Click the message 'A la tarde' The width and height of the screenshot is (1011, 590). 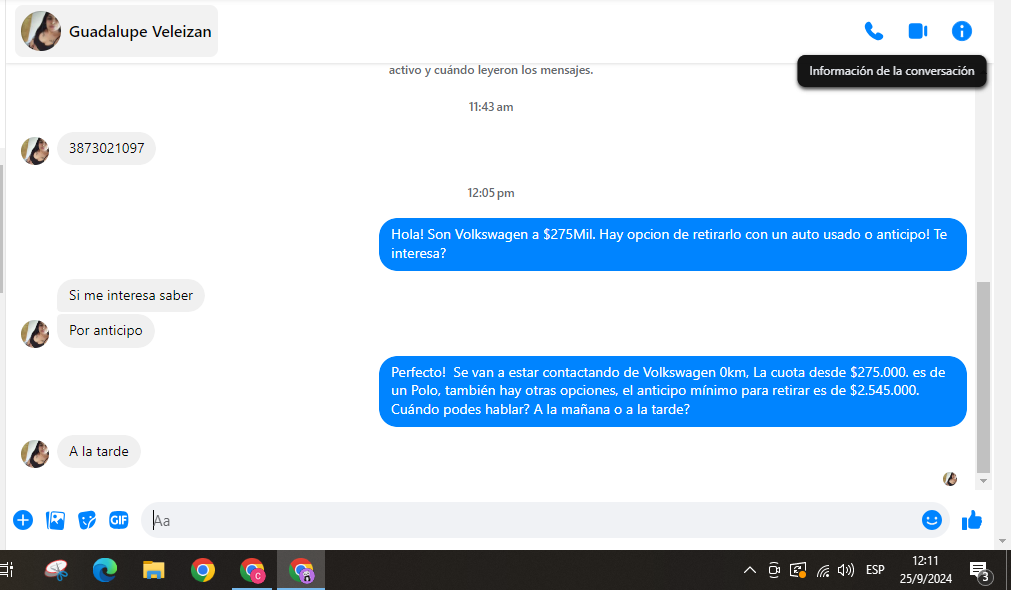pyautogui.click(x=99, y=451)
